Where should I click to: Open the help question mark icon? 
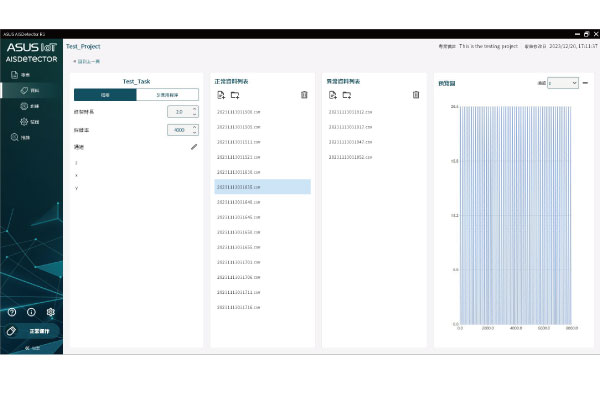pyautogui.click(x=12, y=312)
